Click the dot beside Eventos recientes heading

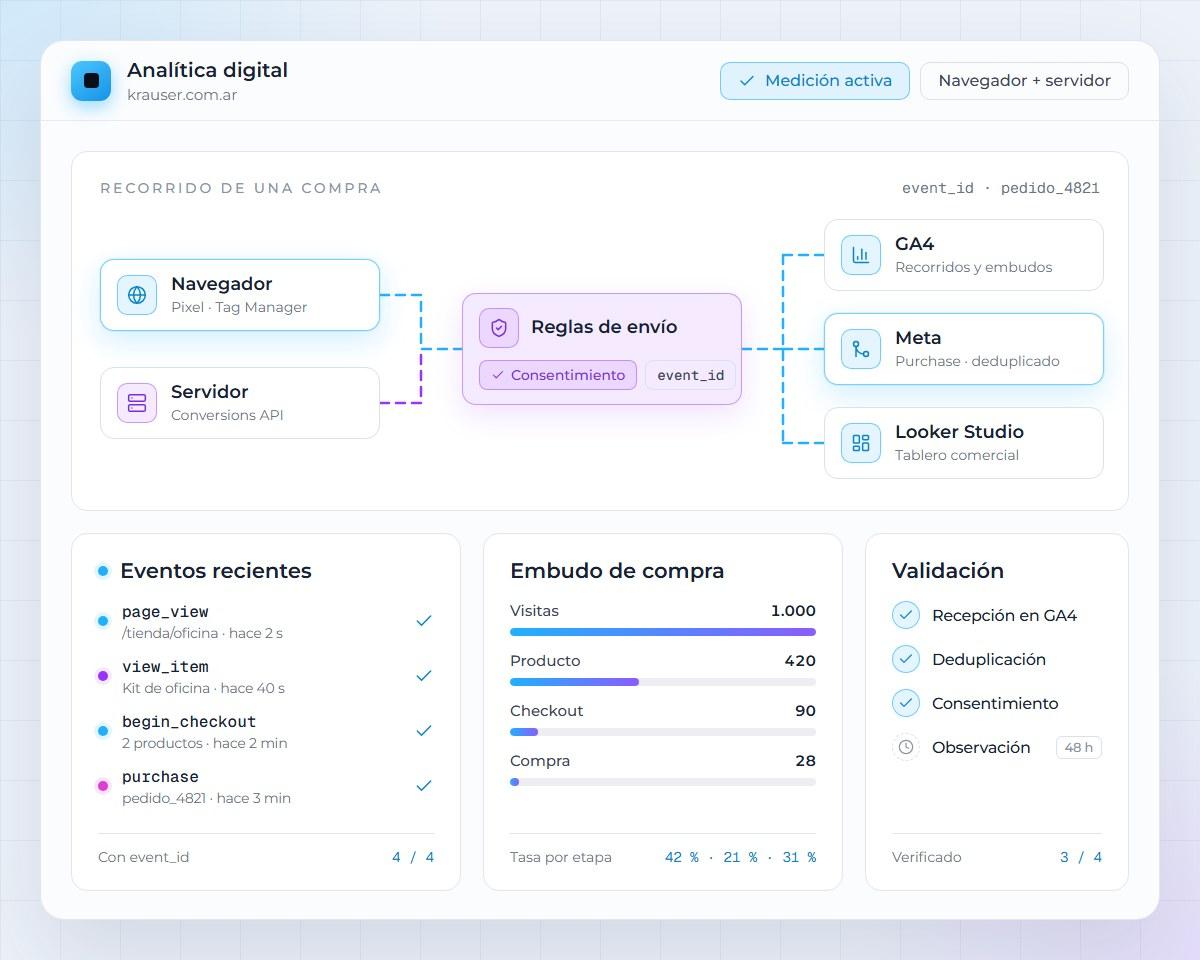(103, 571)
